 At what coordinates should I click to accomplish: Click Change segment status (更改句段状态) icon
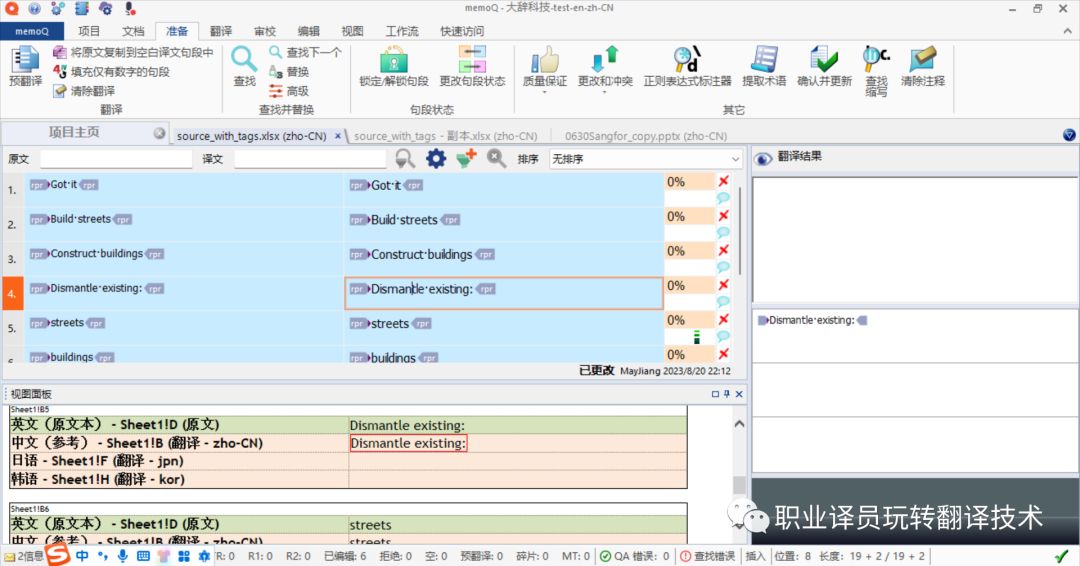[472, 66]
